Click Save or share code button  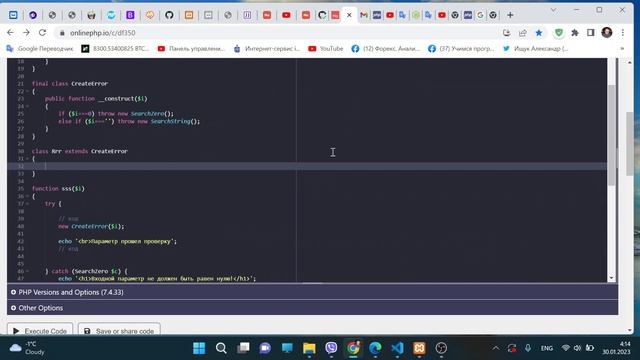[119, 330]
